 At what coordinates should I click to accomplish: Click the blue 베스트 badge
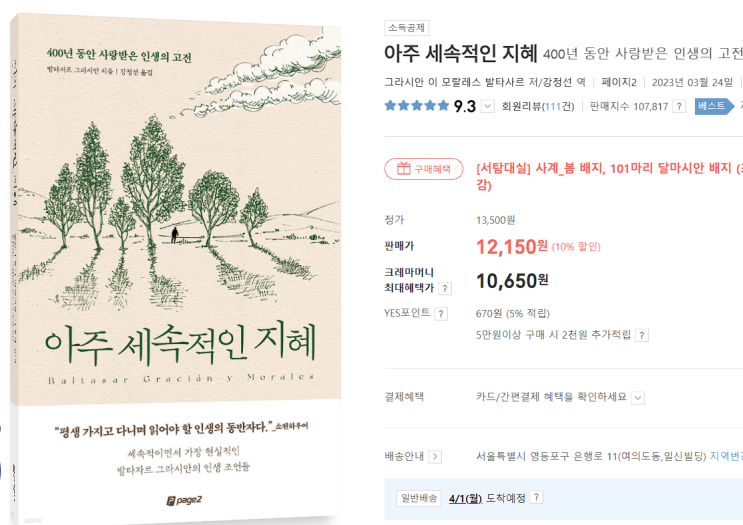(711, 106)
